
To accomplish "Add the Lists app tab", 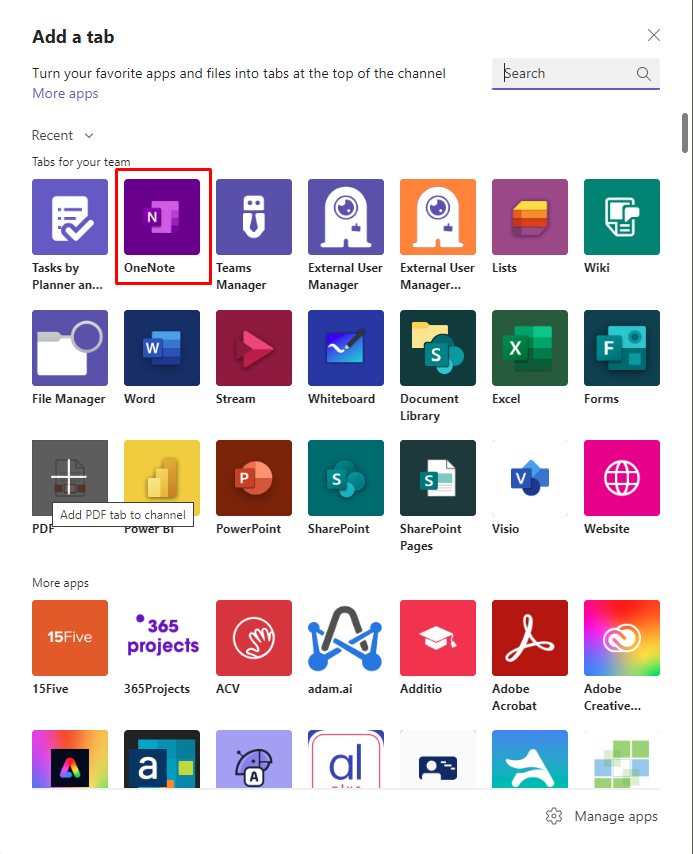I will pos(530,217).
